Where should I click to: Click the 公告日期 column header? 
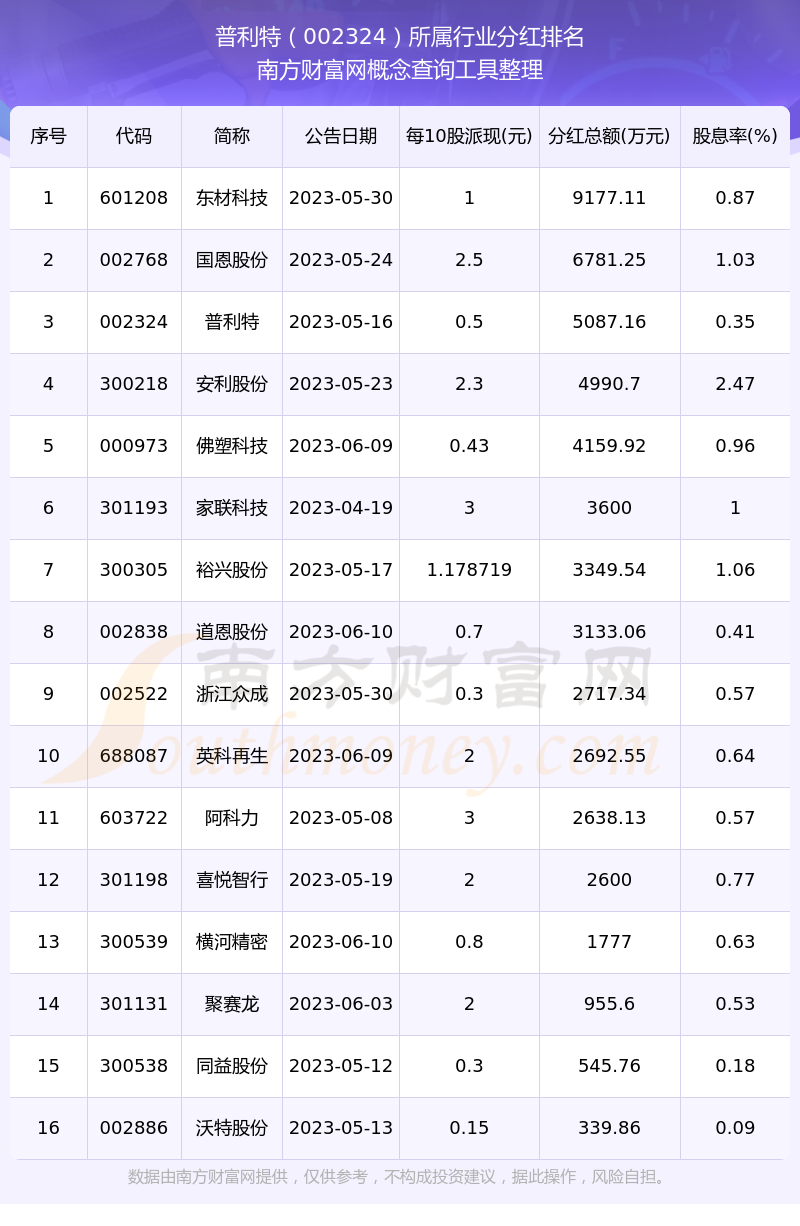point(341,136)
